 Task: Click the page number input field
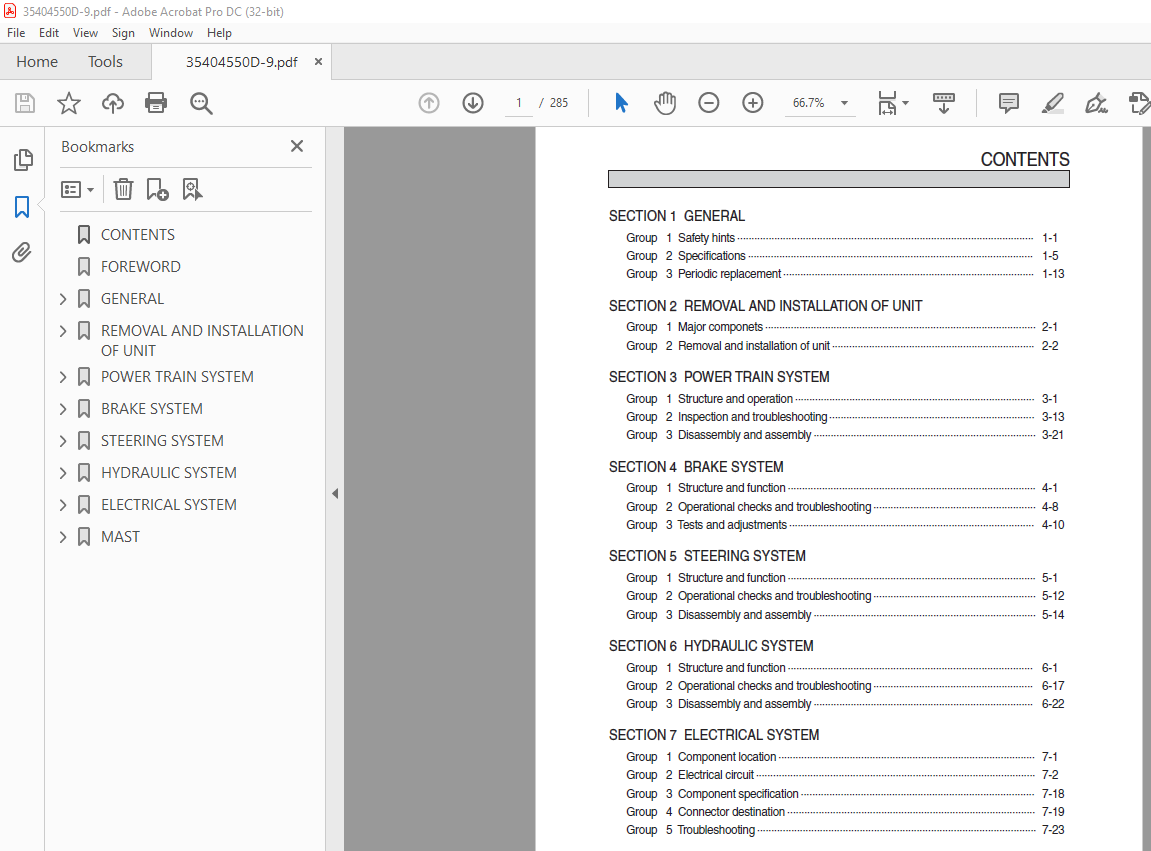click(519, 103)
